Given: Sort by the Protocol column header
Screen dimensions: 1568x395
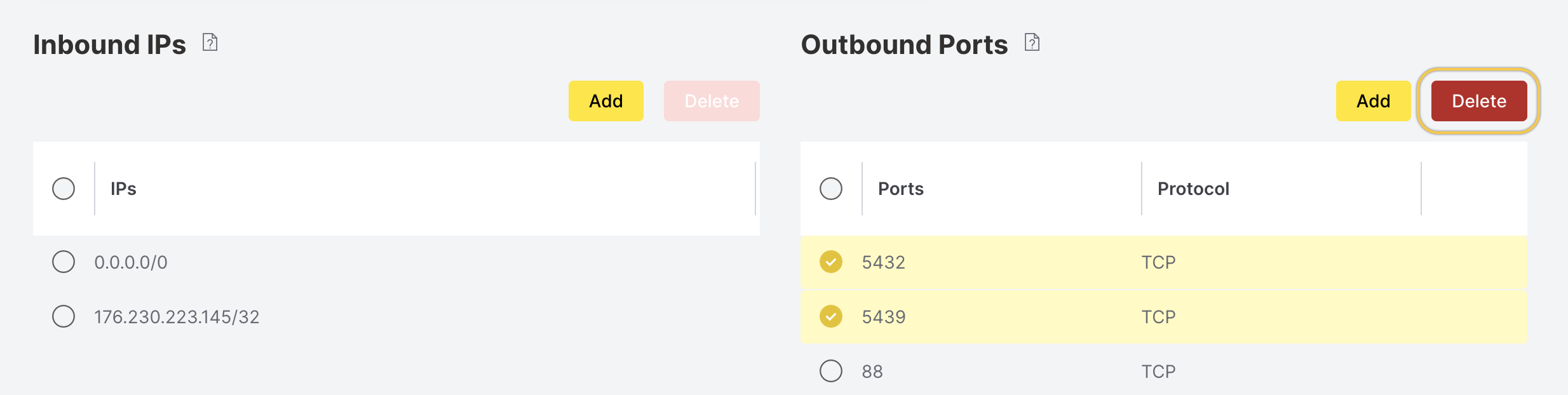Looking at the screenshot, I should (x=1193, y=189).
